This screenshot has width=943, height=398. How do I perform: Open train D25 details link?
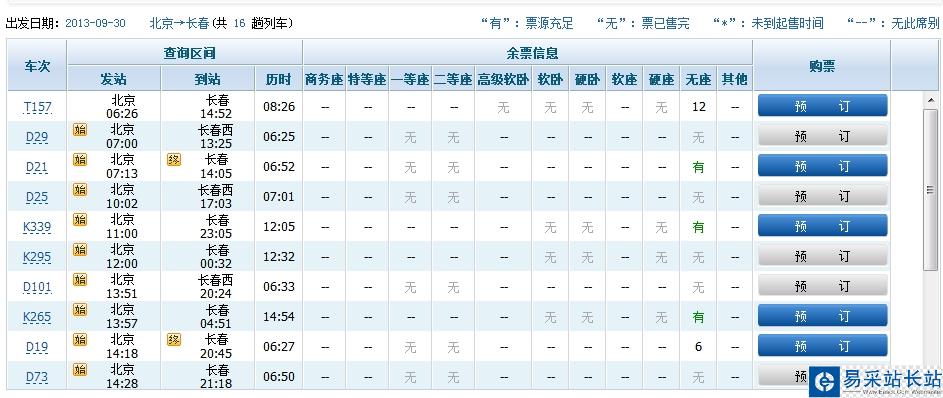(37, 197)
